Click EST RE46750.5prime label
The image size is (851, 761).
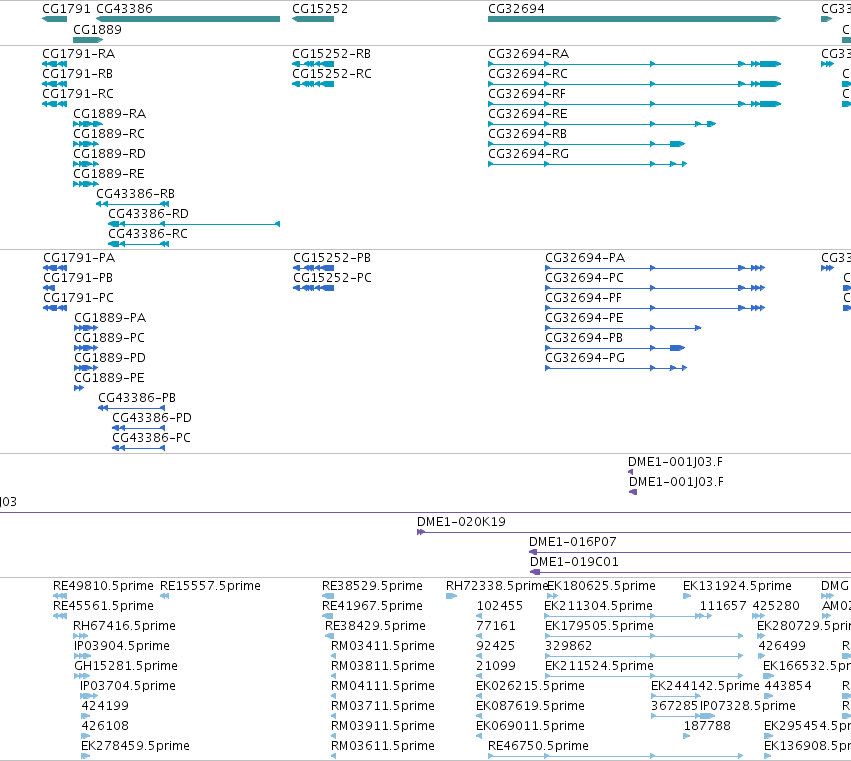pyautogui.click(x=538, y=746)
